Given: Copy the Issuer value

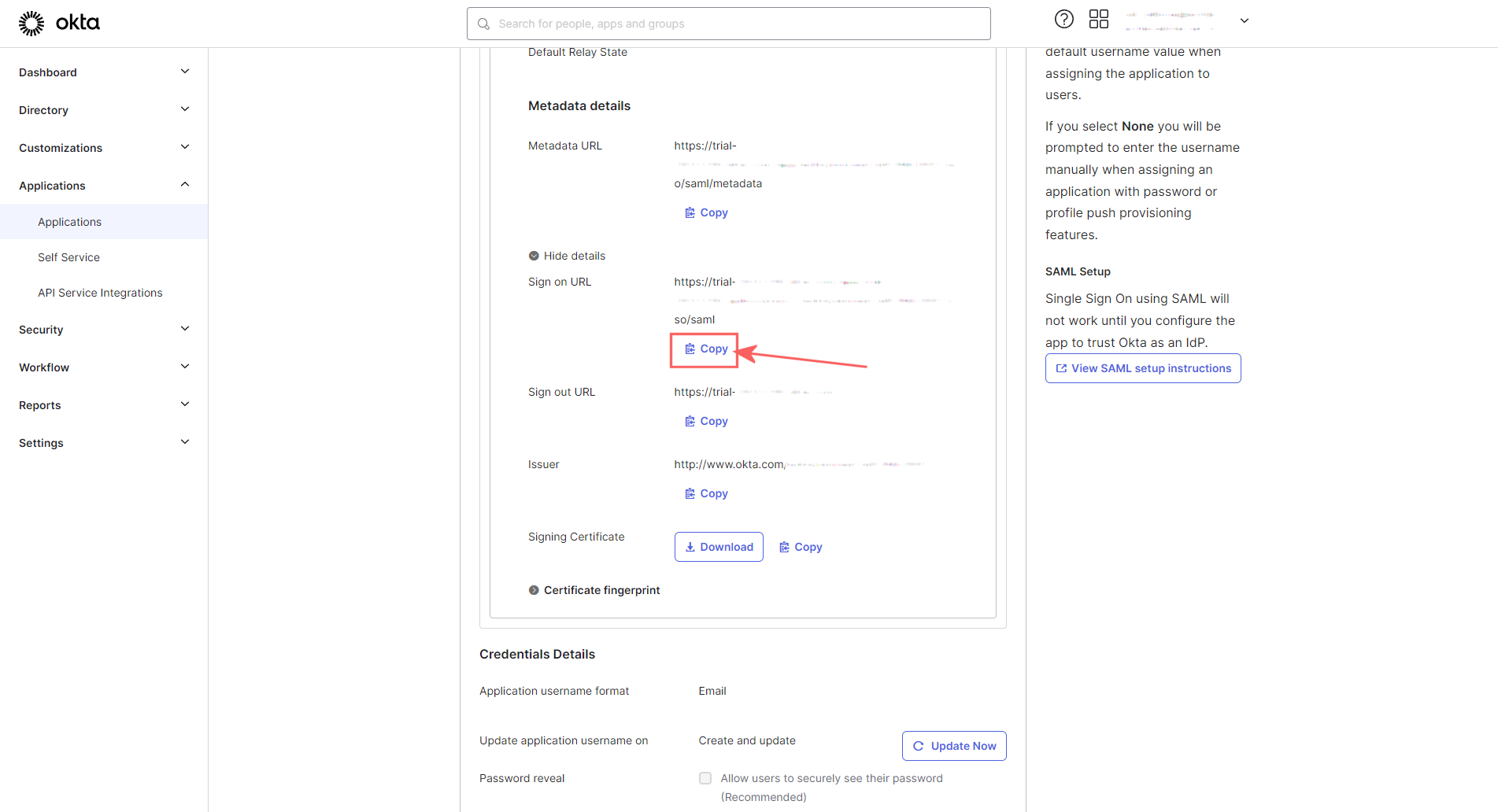Looking at the screenshot, I should [x=706, y=493].
